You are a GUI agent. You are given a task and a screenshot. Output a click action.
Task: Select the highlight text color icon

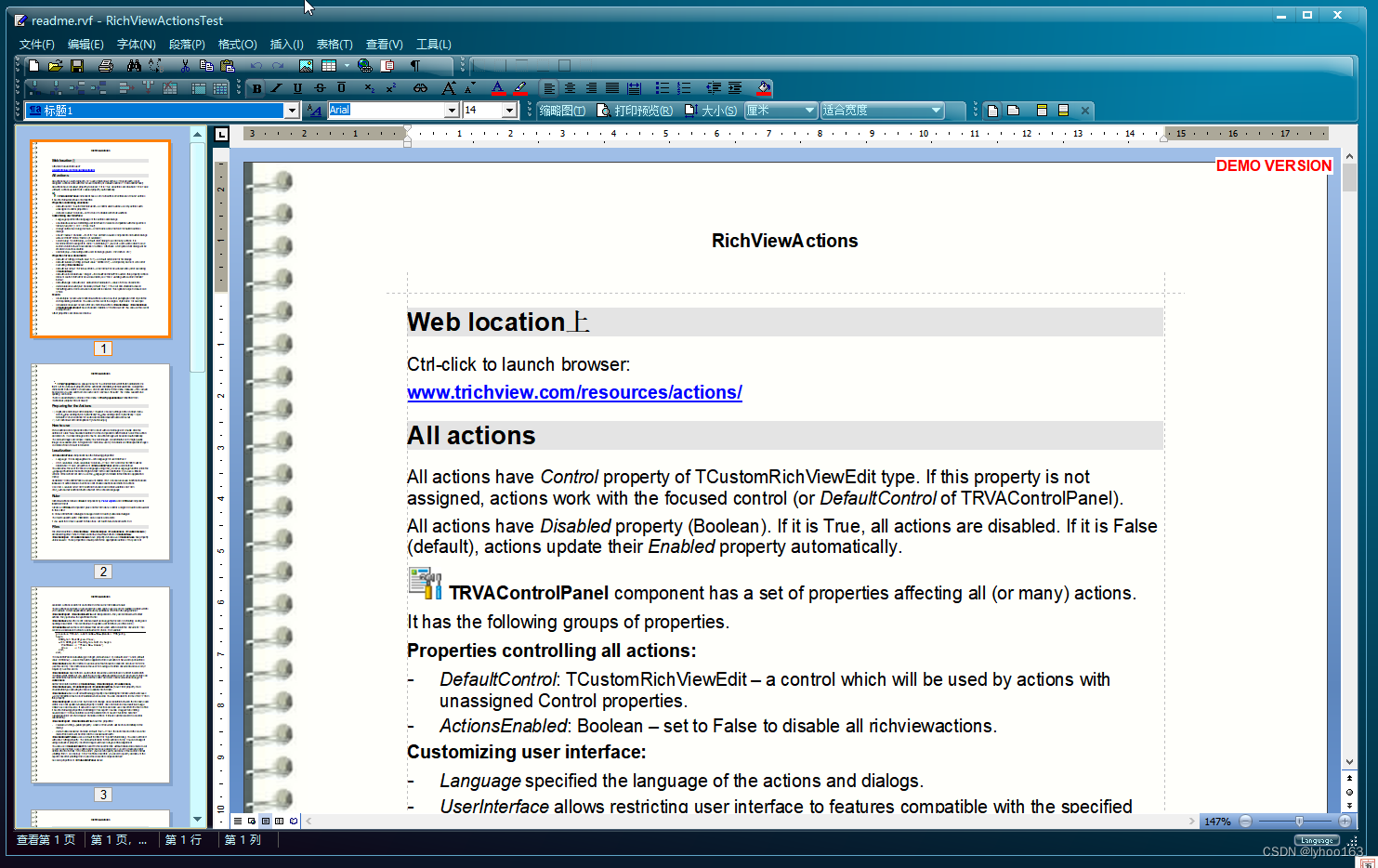(x=518, y=87)
